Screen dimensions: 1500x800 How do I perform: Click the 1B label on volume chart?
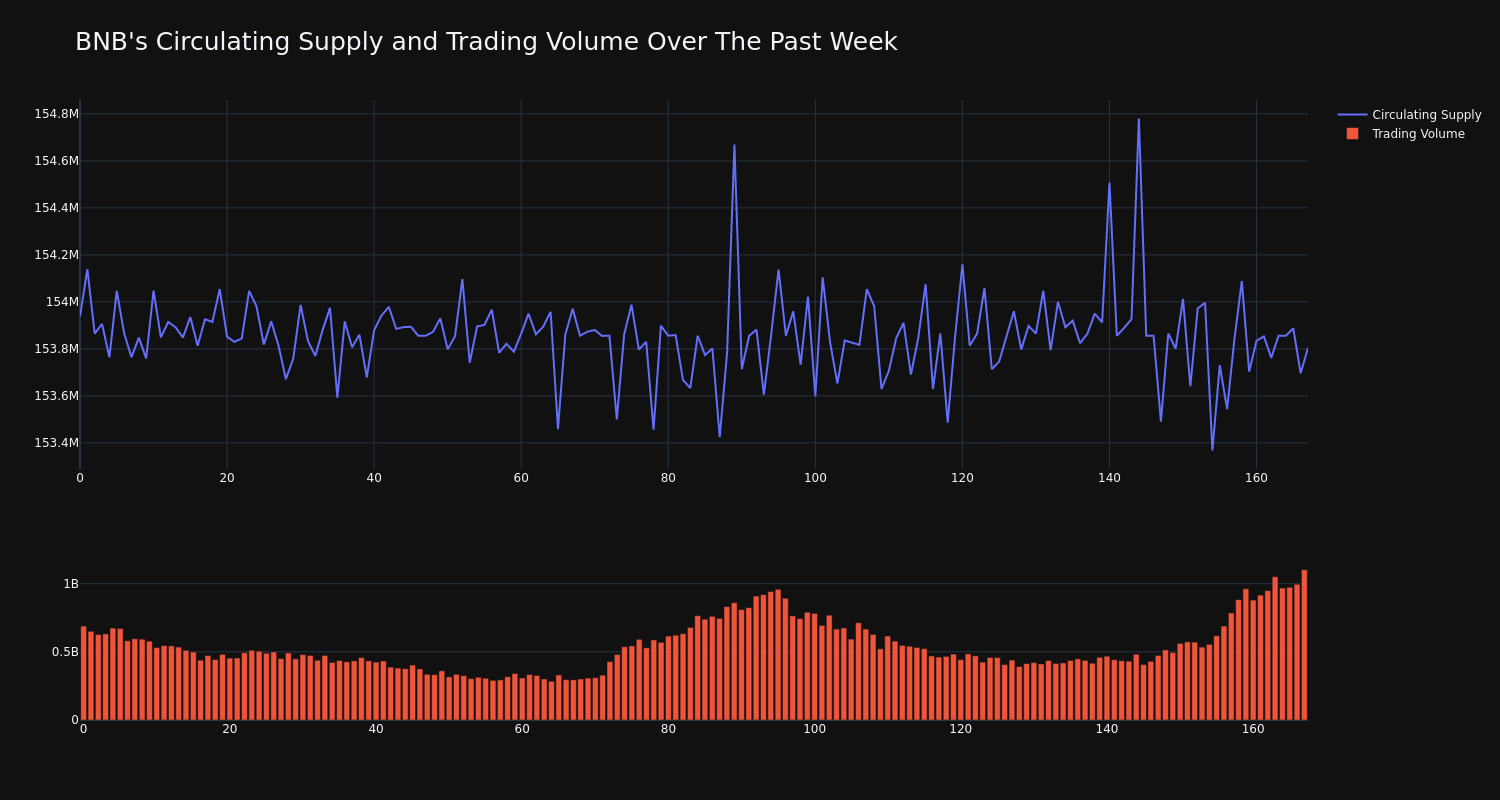point(71,584)
